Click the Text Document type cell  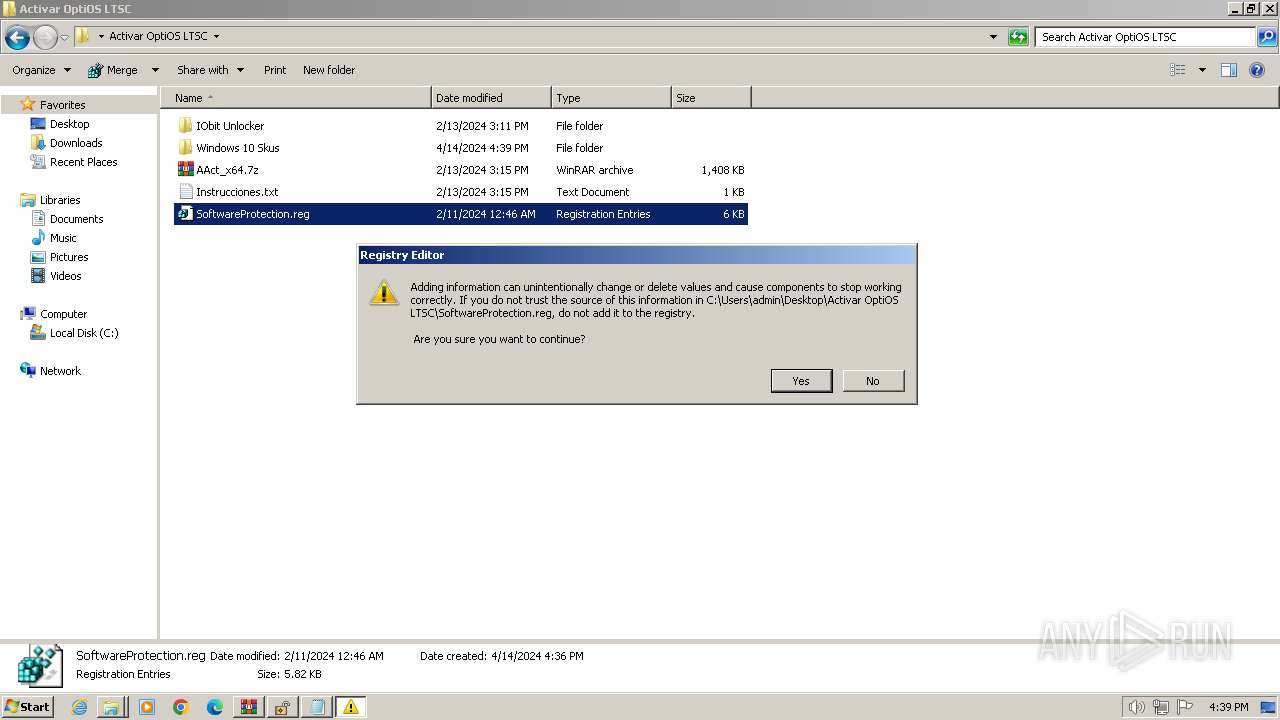(x=593, y=192)
